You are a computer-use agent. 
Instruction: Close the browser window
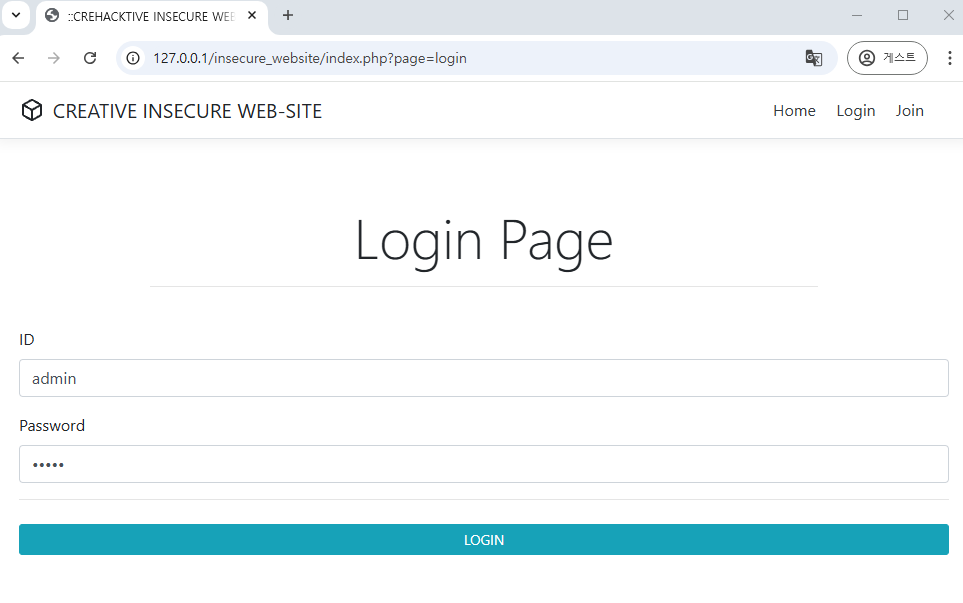pos(948,15)
